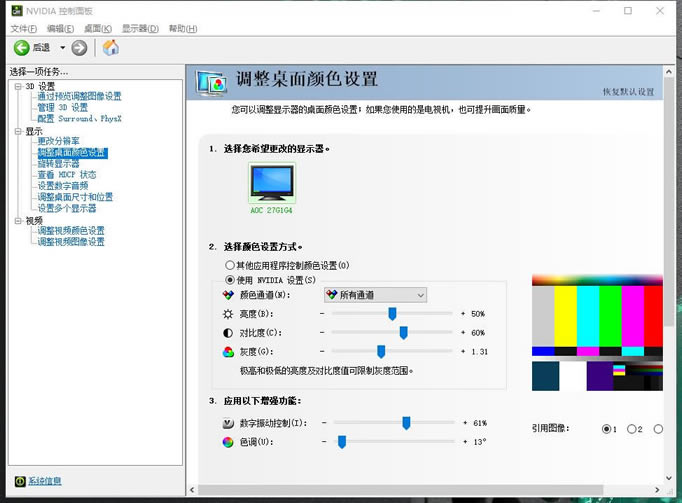
Task: Collapse the 3D Settings tree node
Action: [18, 86]
